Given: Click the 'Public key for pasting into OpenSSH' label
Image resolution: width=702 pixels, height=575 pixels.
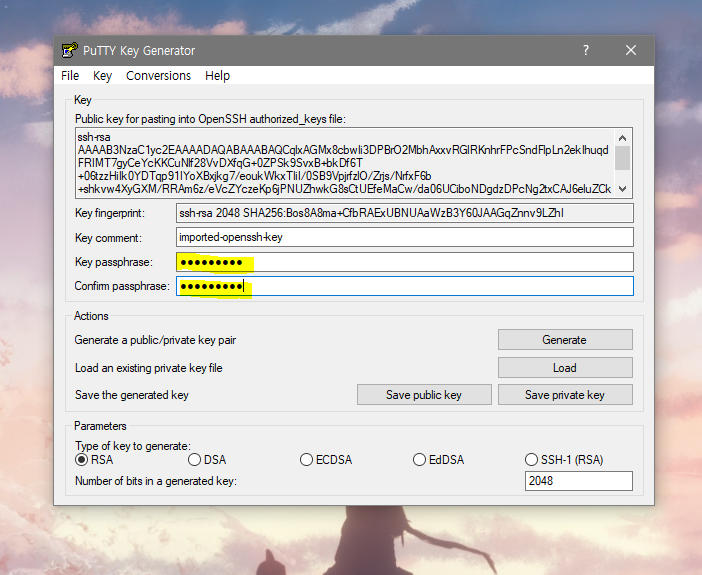Looking at the screenshot, I should click(210, 119).
